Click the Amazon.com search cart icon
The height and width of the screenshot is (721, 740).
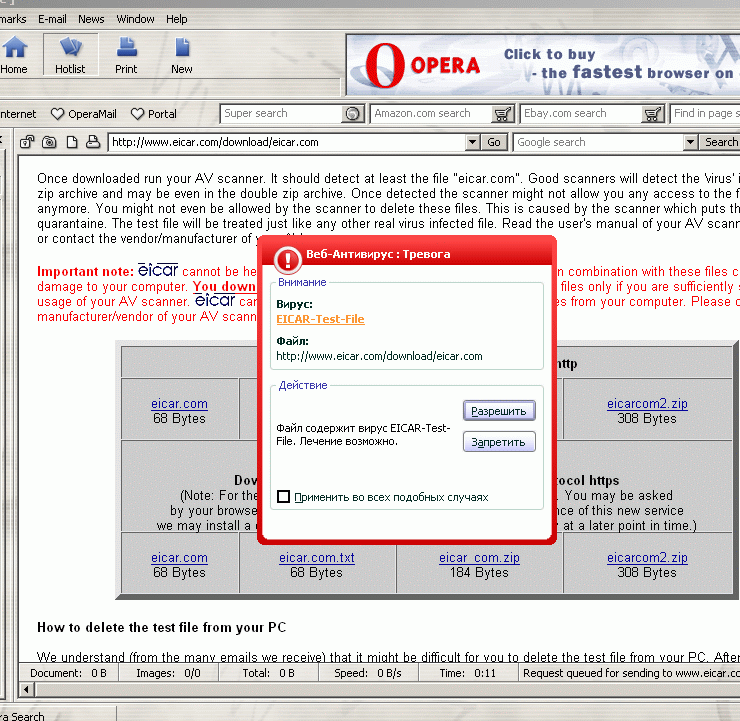click(x=503, y=114)
